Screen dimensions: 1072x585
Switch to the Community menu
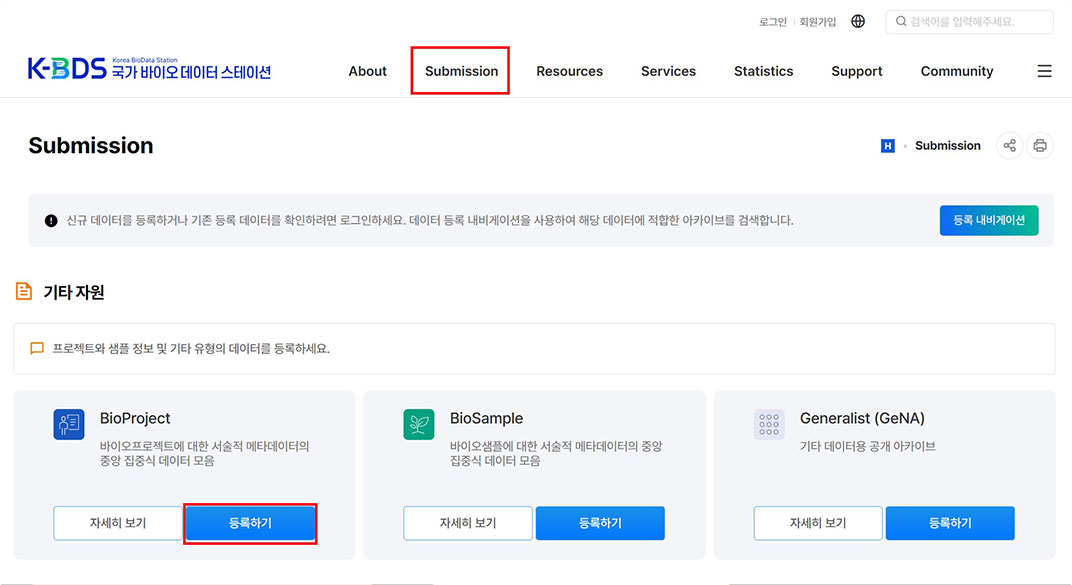click(x=957, y=71)
